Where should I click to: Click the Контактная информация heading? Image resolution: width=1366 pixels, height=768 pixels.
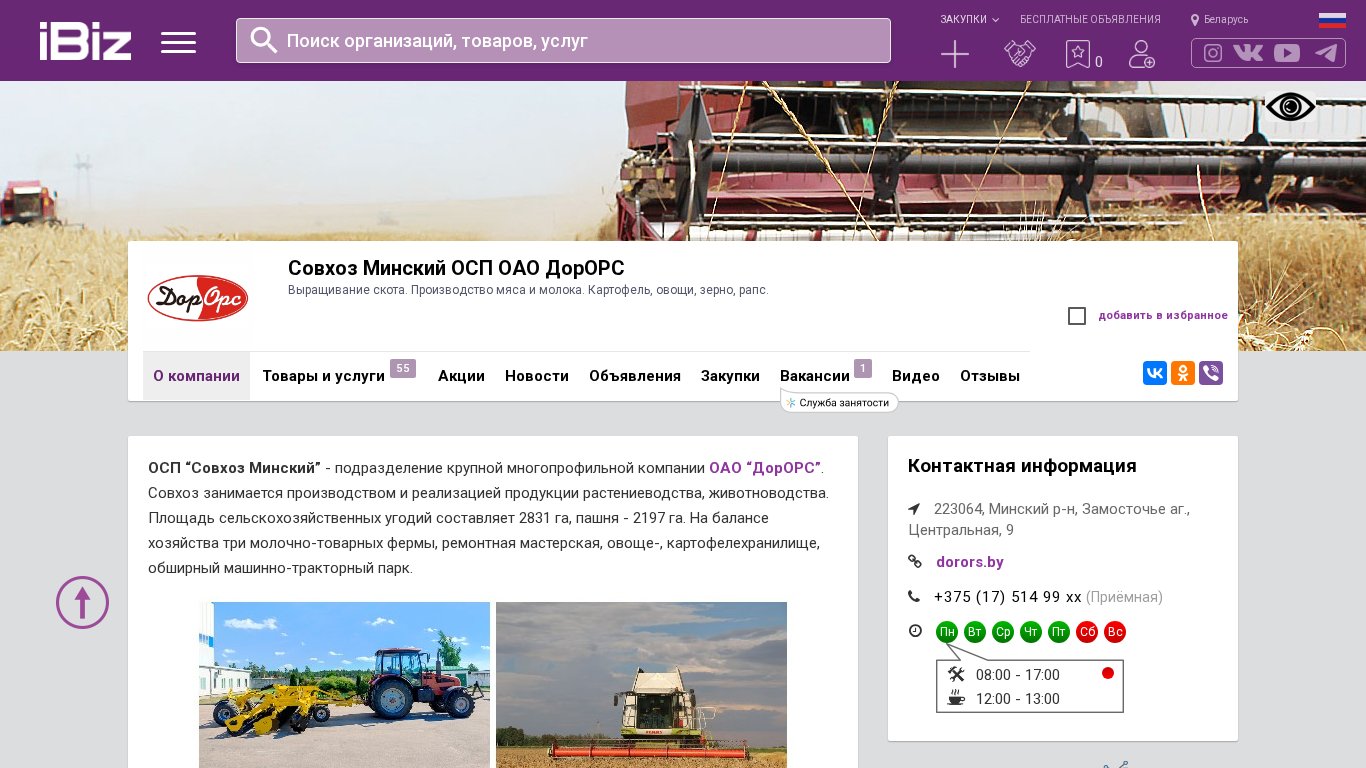(x=1022, y=466)
